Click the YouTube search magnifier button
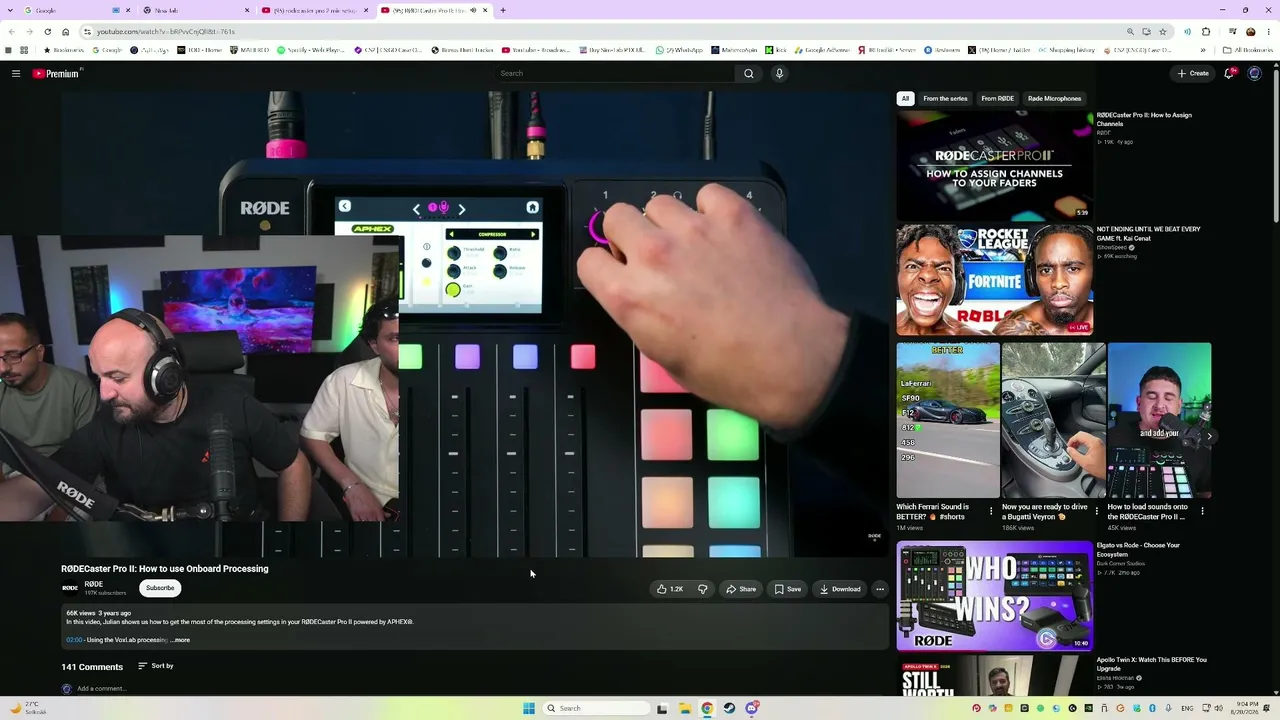 pos(748,73)
